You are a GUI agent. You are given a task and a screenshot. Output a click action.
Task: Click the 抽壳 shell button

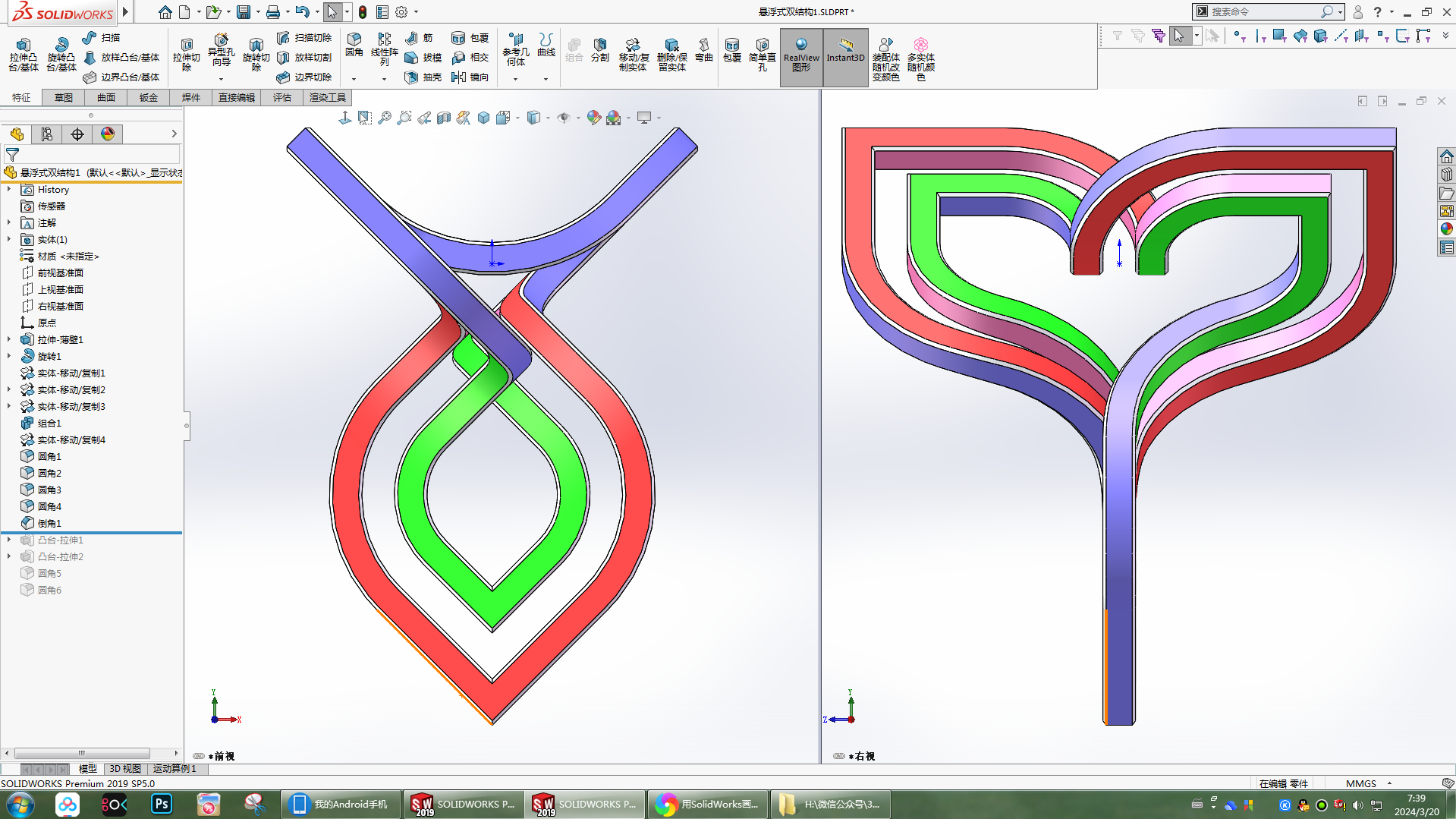tap(423, 77)
